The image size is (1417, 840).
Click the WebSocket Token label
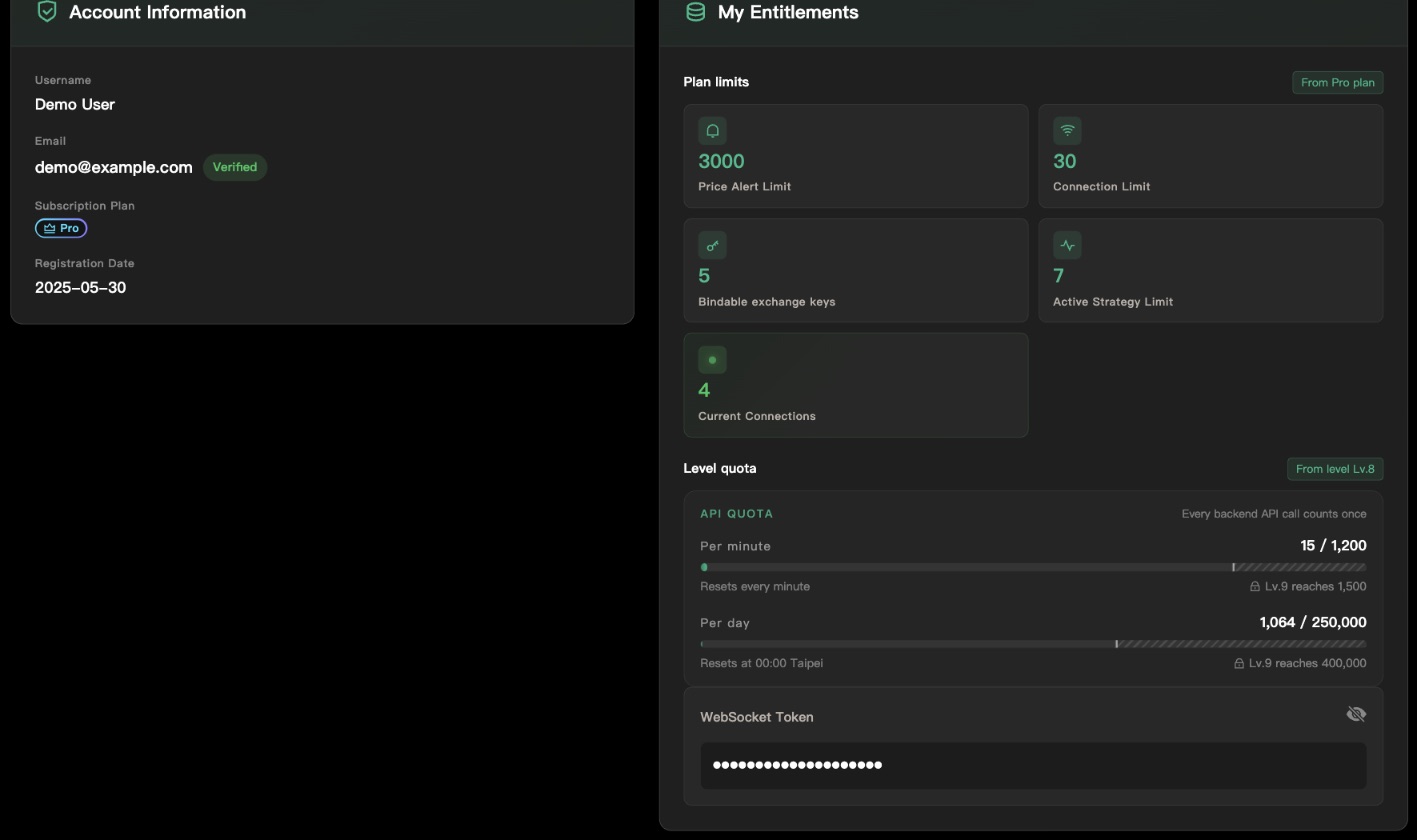(757, 717)
